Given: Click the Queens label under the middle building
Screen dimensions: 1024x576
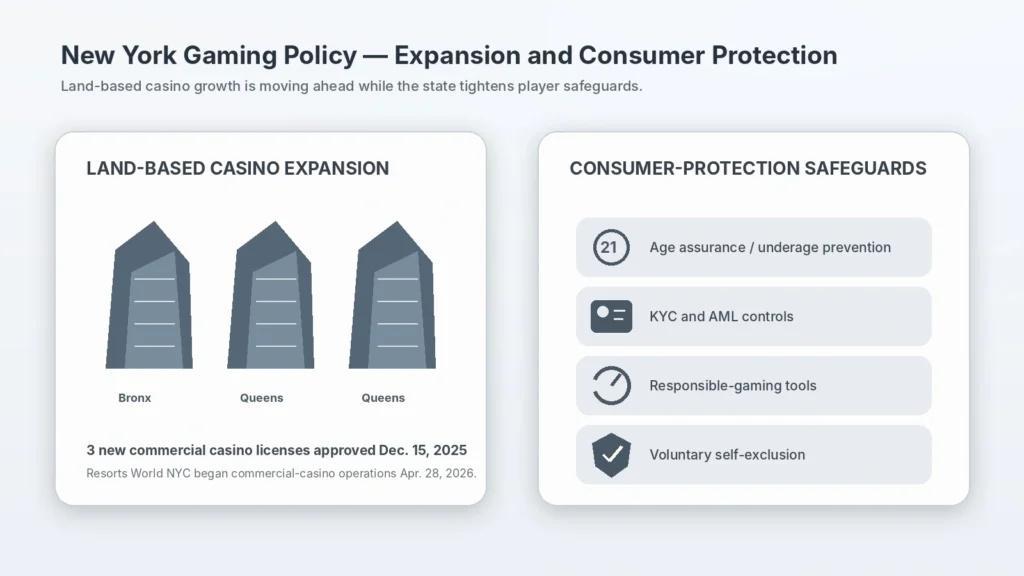Looking at the screenshot, I should click(x=261, y=398).
